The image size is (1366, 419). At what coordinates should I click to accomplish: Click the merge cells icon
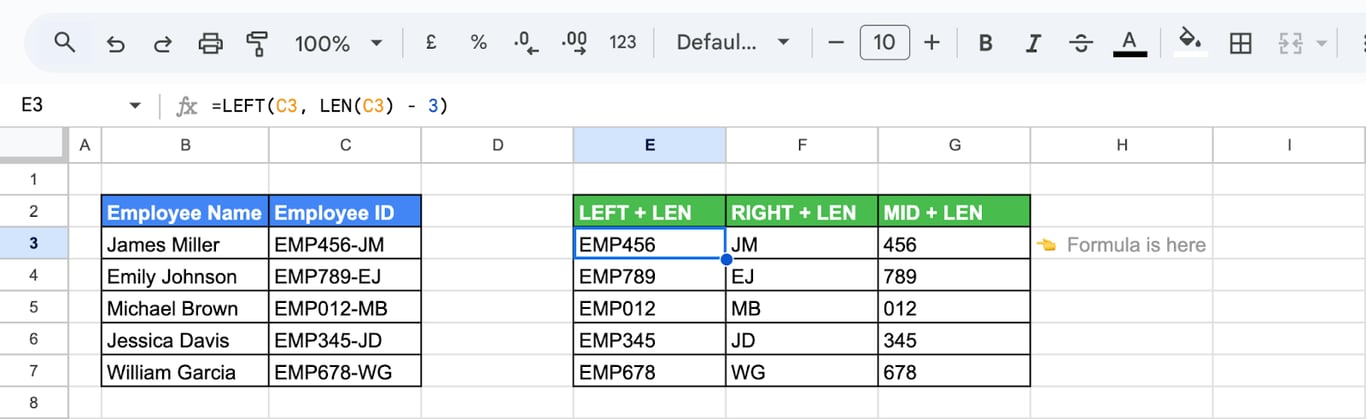[x=1290, y=43]
